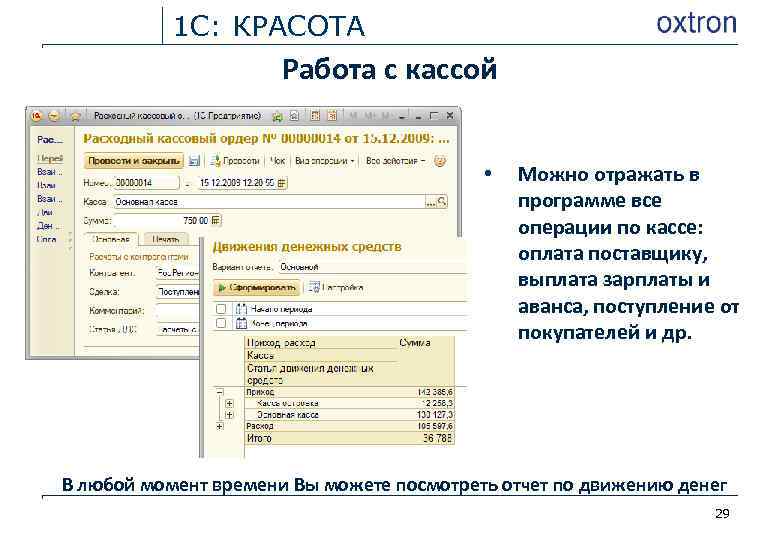Open the favorites star icon in the title bar

(x=76, y=116)
